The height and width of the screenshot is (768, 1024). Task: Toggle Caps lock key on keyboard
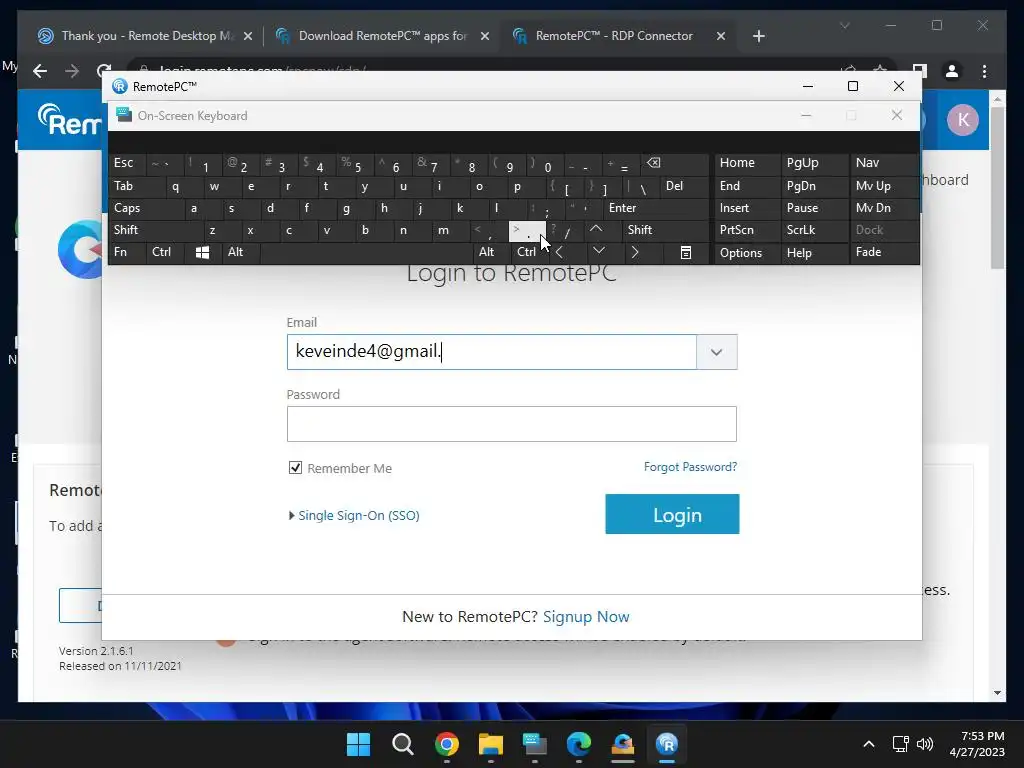coord(146,208)
